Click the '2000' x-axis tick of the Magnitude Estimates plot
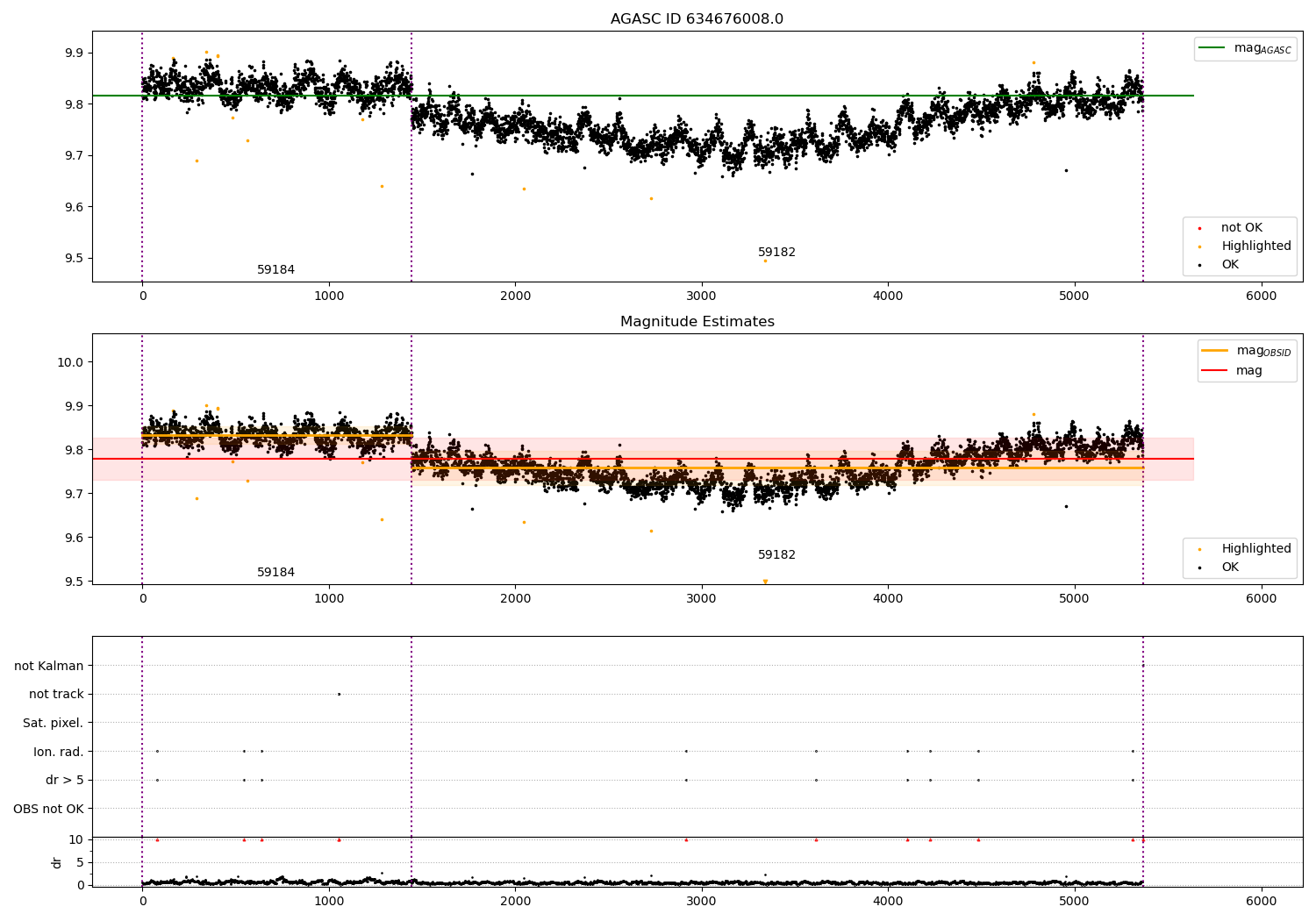The image size is (1316, 921). tap(516, 599)
